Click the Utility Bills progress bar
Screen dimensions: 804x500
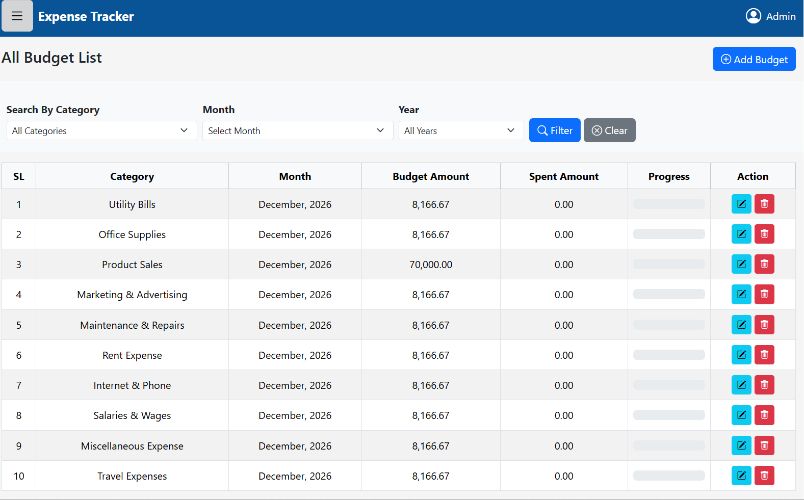(668, 204)
